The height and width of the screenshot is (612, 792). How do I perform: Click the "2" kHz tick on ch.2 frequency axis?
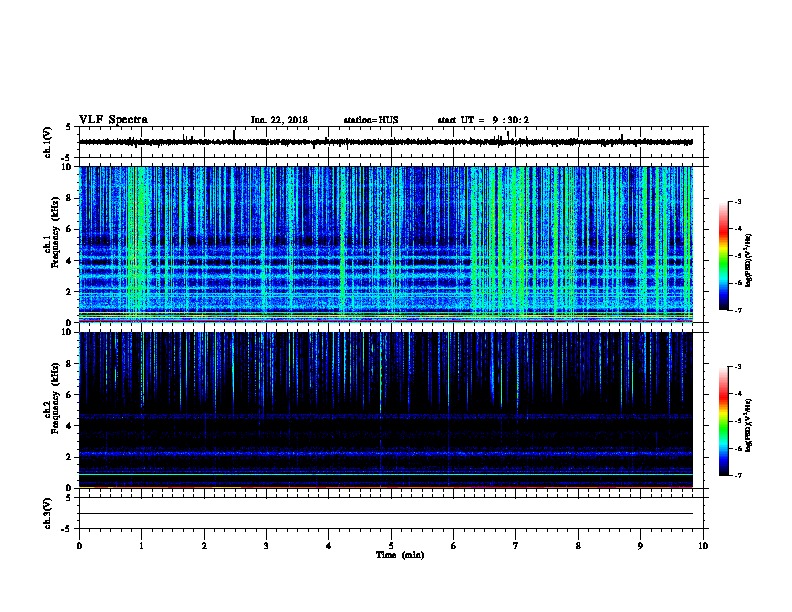point(70,457)
